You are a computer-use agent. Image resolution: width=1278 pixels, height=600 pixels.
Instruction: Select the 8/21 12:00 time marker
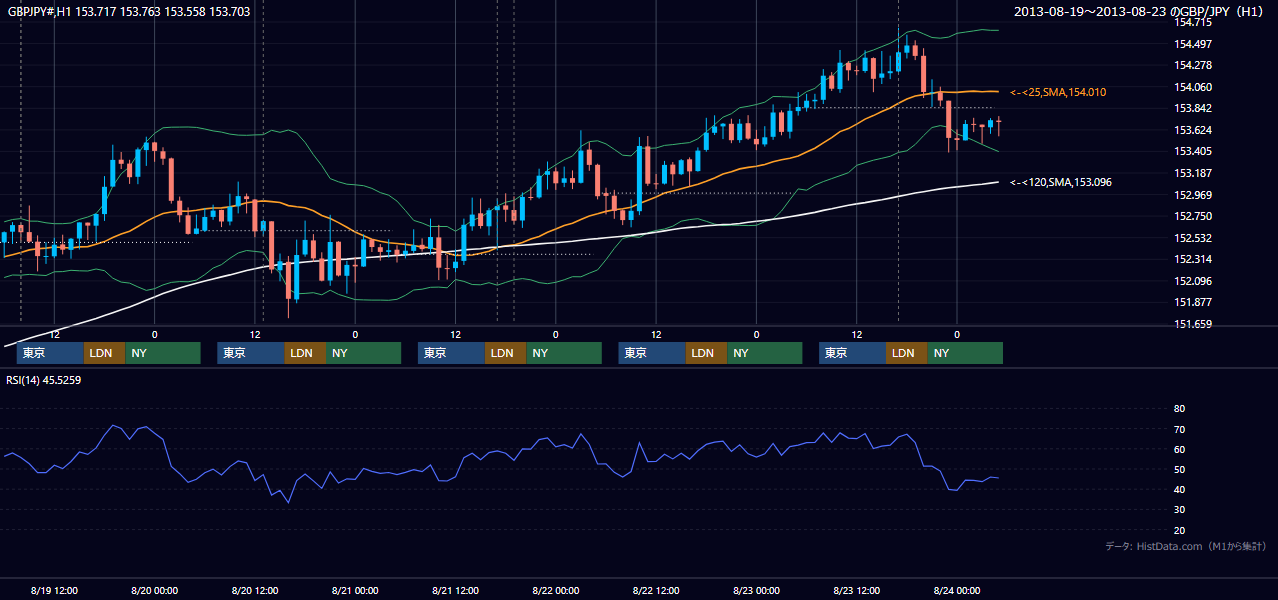[x=456, y=590]
